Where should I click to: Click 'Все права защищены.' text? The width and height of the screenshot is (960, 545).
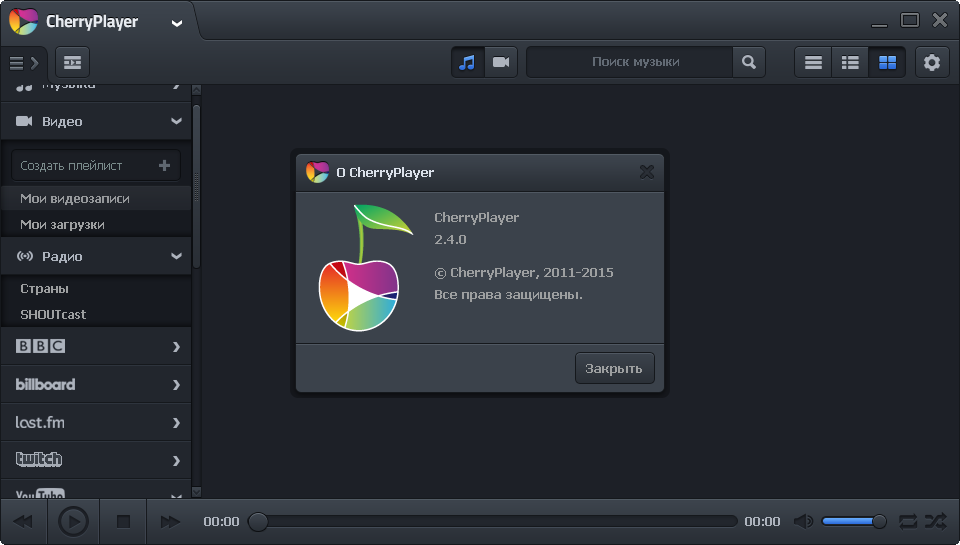[x=508, y=295]
